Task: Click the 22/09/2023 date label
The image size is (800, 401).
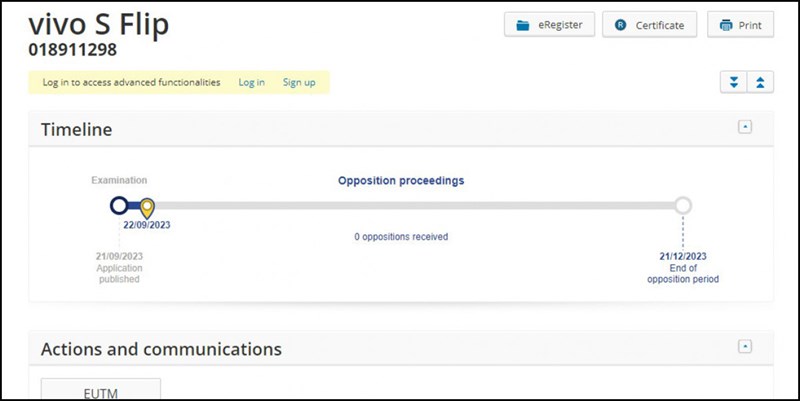Action: 147,225
